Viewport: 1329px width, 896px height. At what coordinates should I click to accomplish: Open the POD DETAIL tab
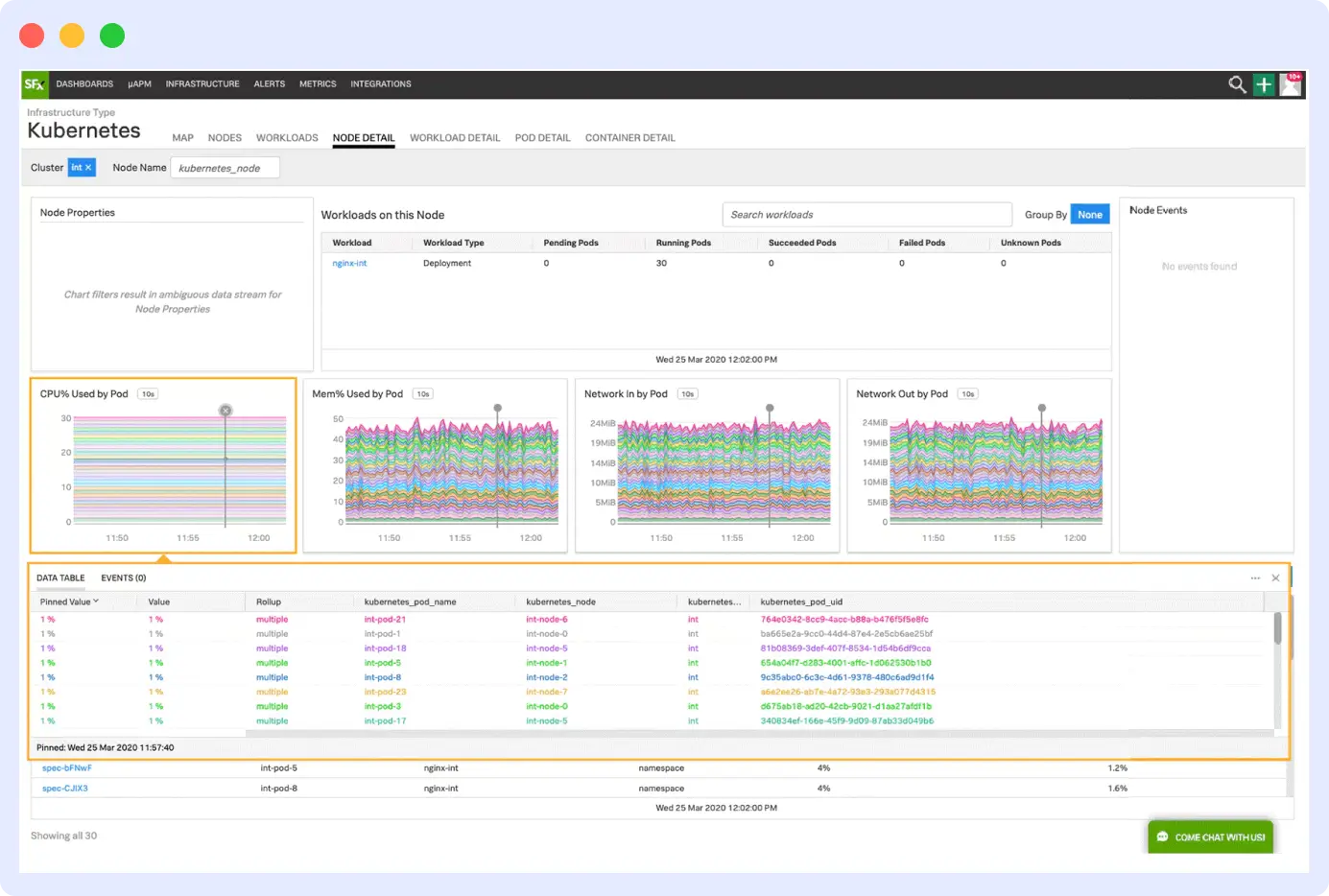pyautogui.click(x=542, y=137)
